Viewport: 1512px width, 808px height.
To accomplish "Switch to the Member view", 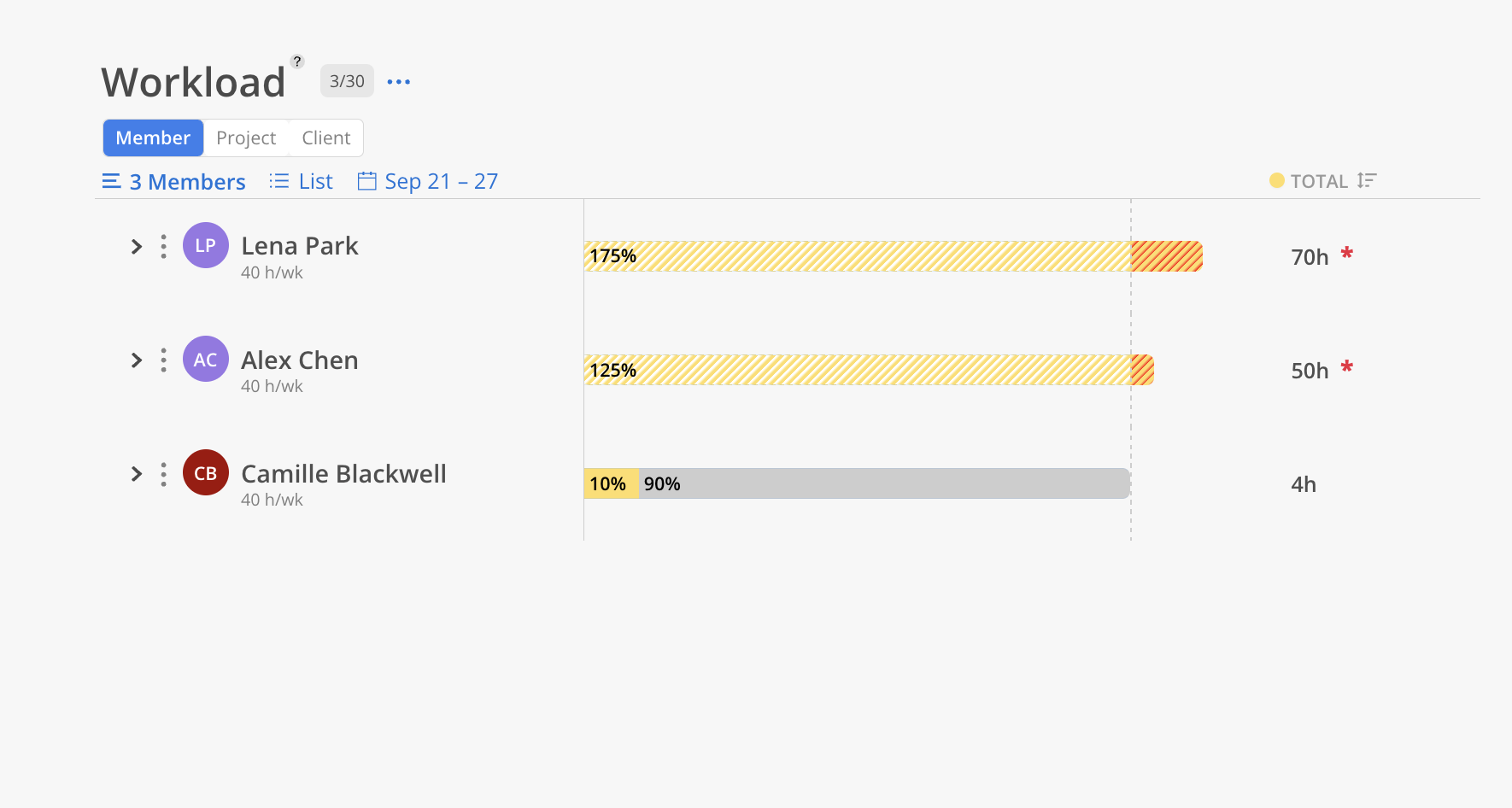I will tap(153, 138).
